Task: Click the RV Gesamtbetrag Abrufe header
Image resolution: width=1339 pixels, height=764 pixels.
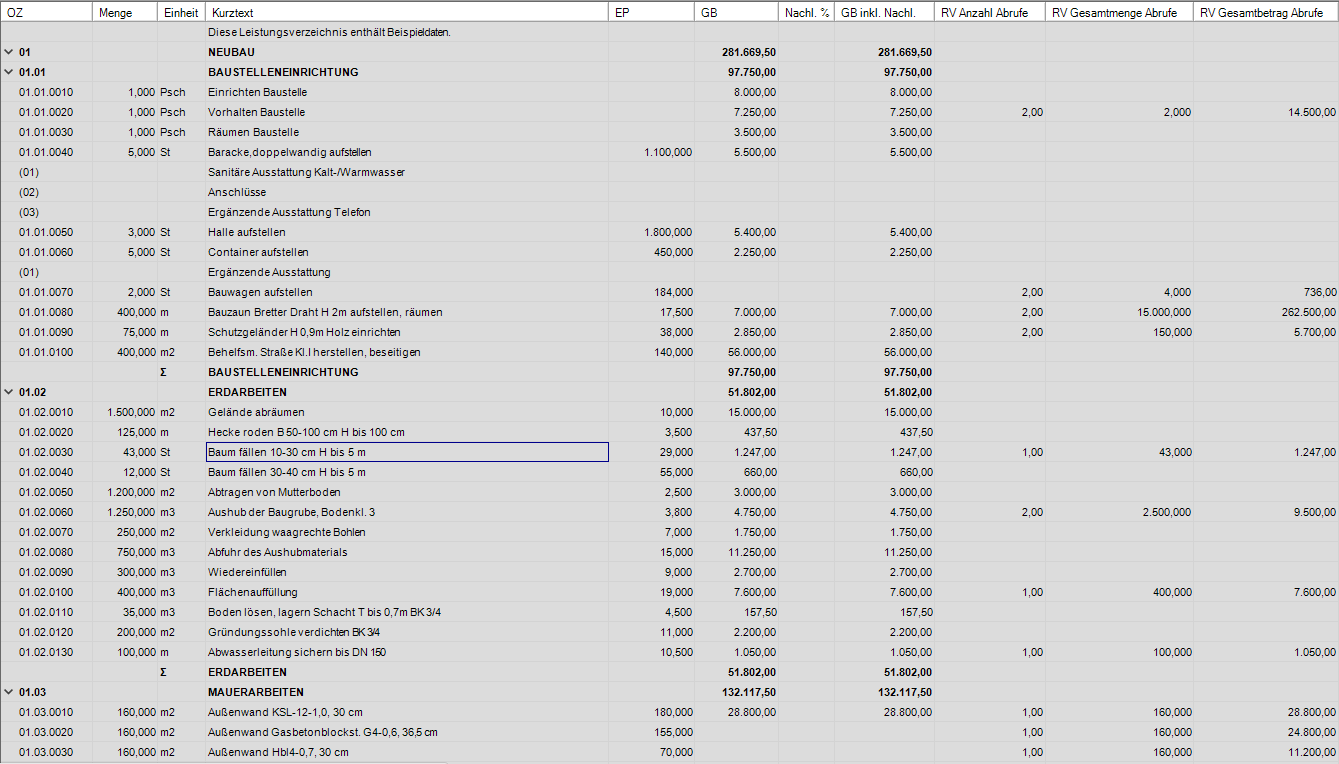Action: [1266, 12]
